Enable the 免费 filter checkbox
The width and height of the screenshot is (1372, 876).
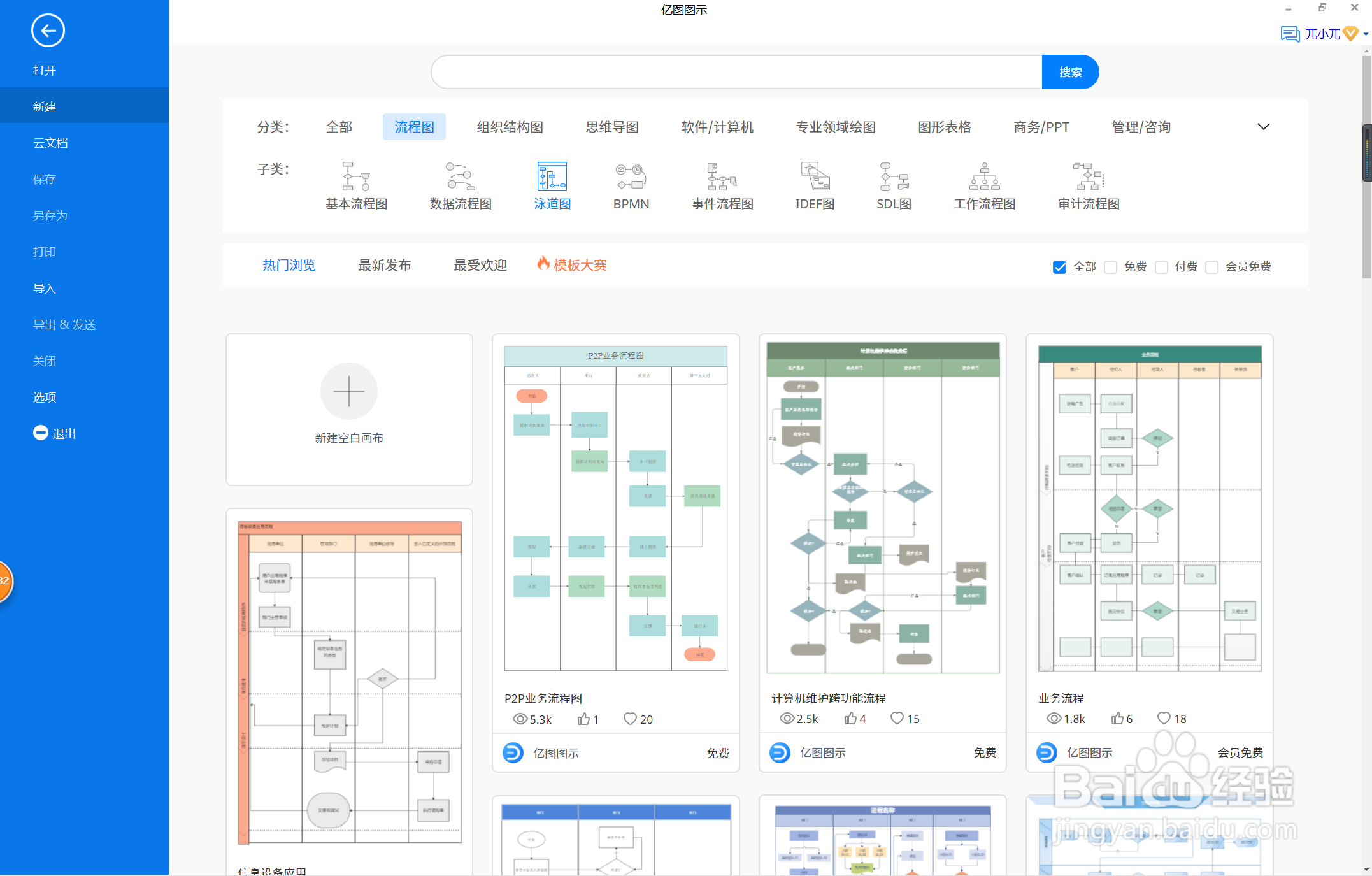pos(1110,267)
